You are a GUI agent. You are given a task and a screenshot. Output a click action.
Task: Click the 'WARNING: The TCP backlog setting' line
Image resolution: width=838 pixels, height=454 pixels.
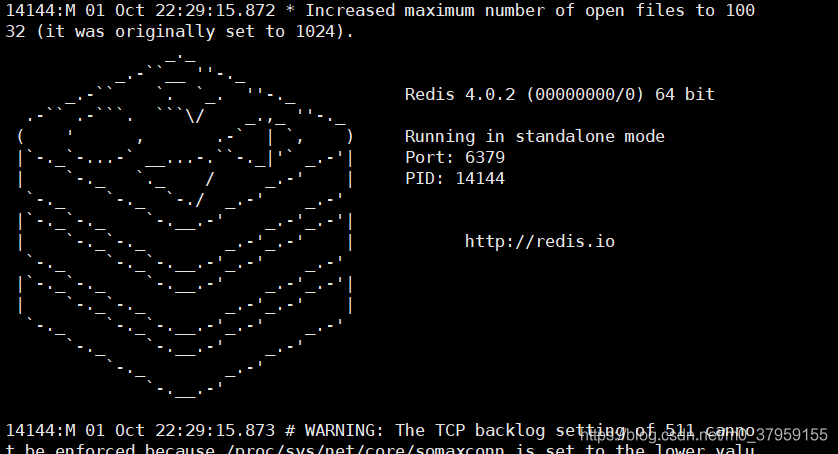pos(380,430)
